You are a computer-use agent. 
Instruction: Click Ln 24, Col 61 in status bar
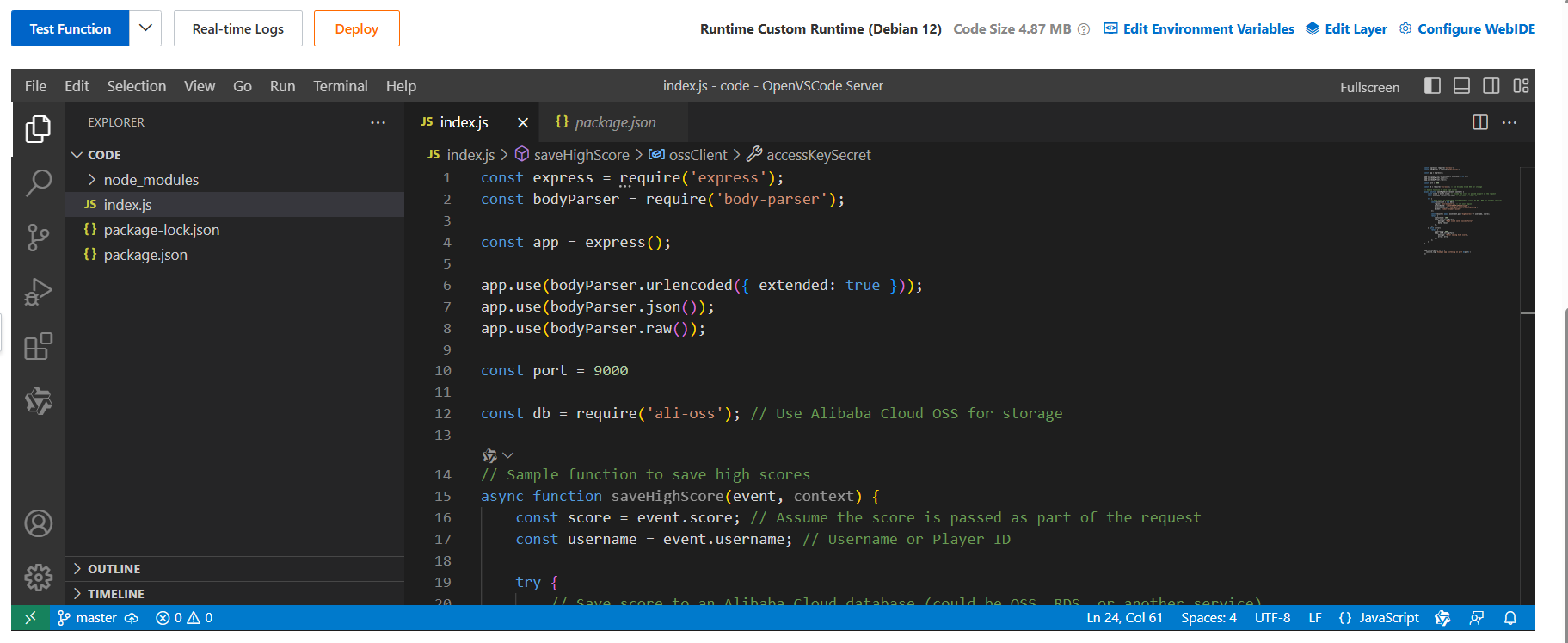click(1124, 618)
